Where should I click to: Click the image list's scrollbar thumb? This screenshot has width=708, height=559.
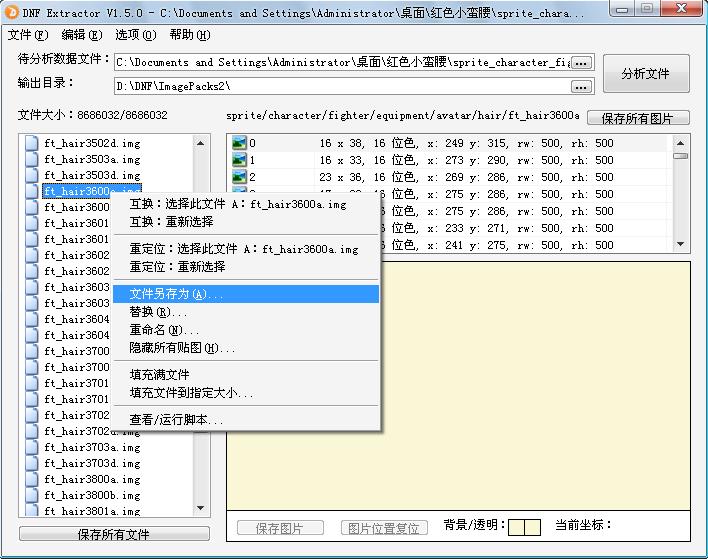click(680, 156)
